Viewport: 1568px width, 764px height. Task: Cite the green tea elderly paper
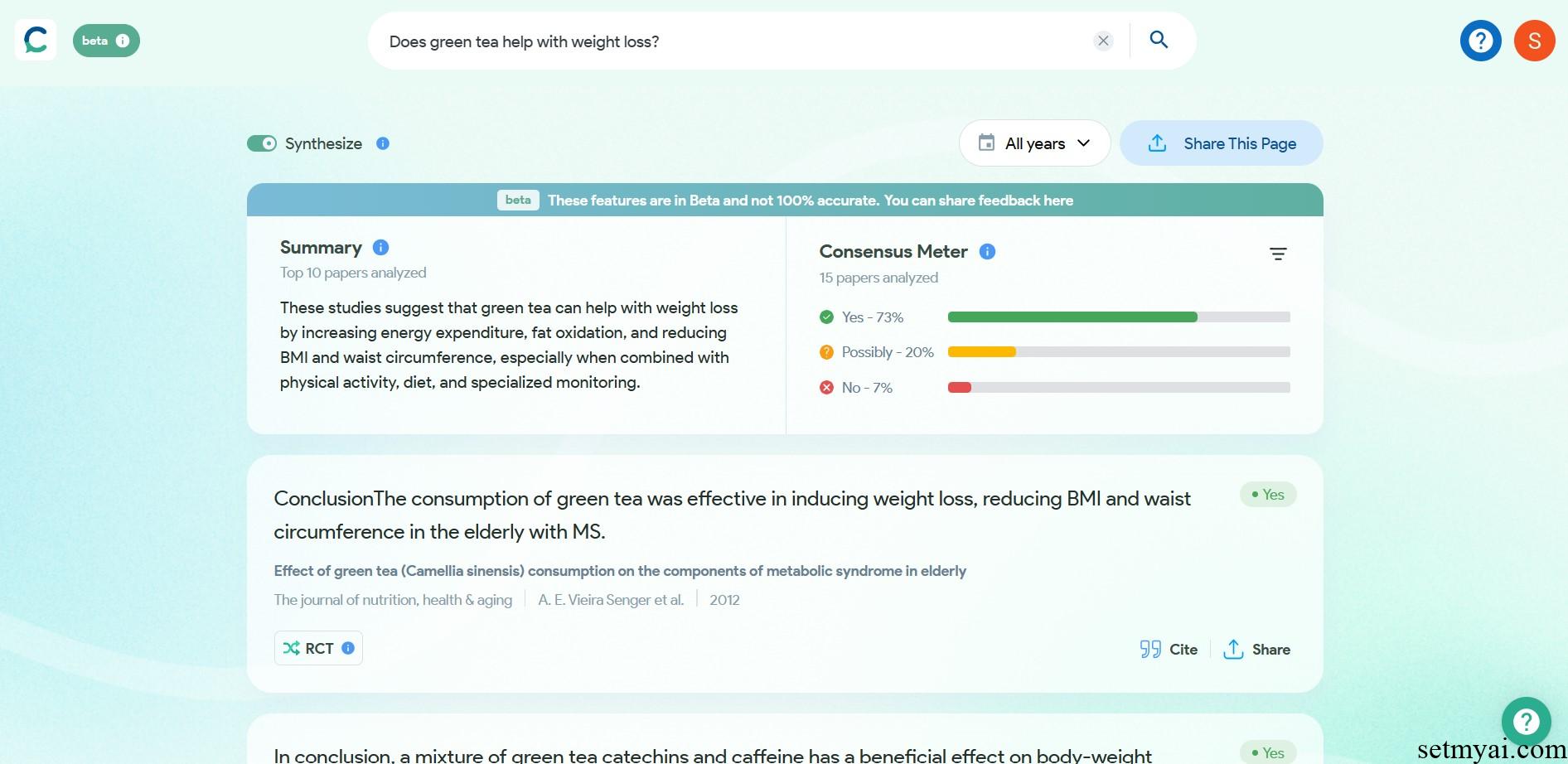coord(1169,649)
